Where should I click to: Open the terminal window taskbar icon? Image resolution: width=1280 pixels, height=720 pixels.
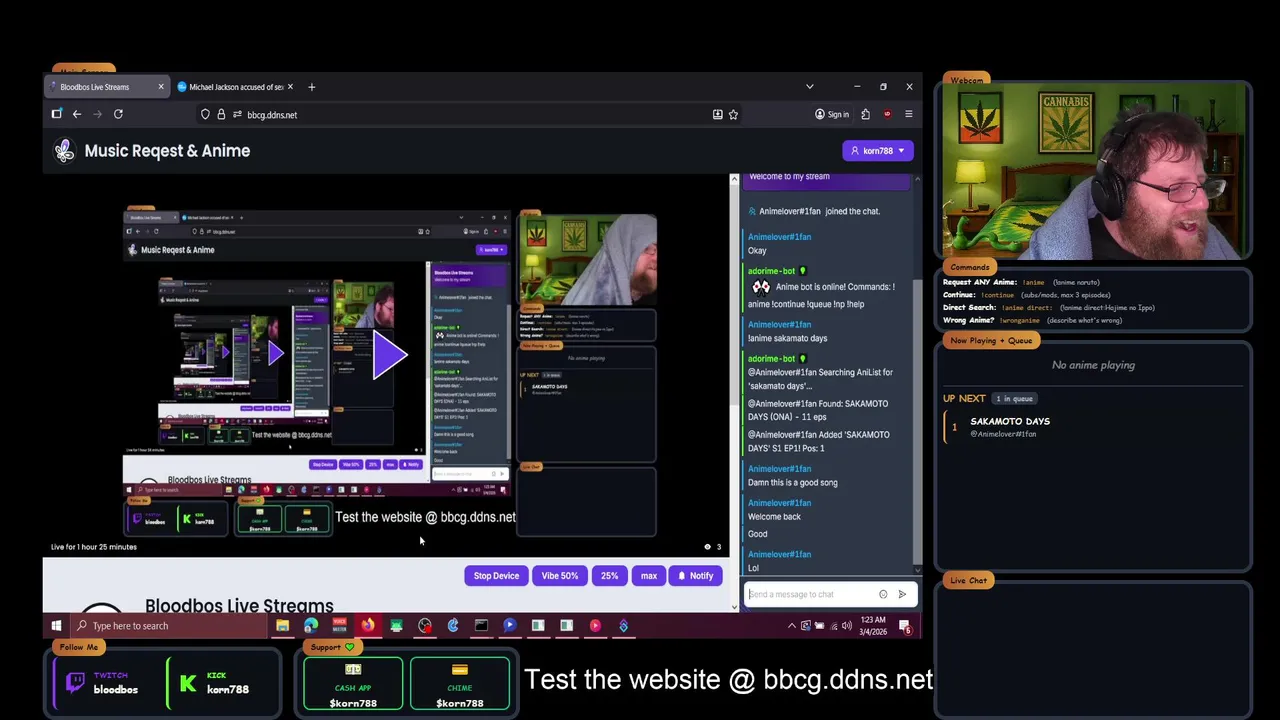coord(481,626)
